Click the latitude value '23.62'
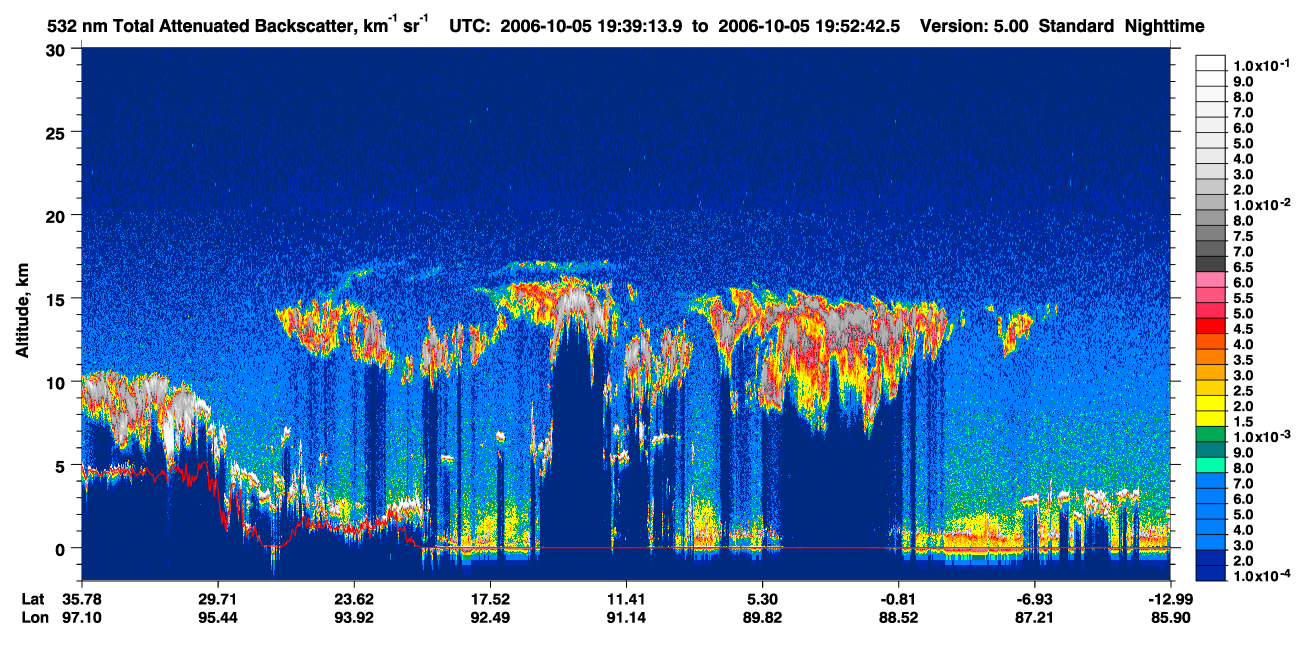Screen dimensions: 1300x667 coord(354,599)
